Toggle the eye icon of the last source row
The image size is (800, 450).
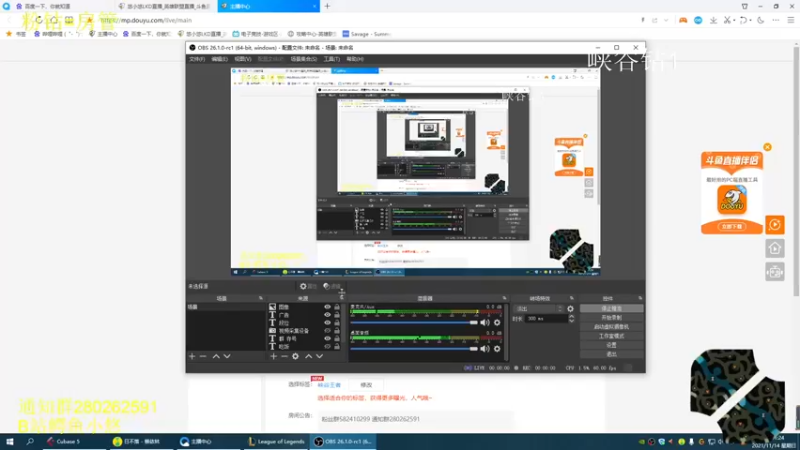click(327, 346)
